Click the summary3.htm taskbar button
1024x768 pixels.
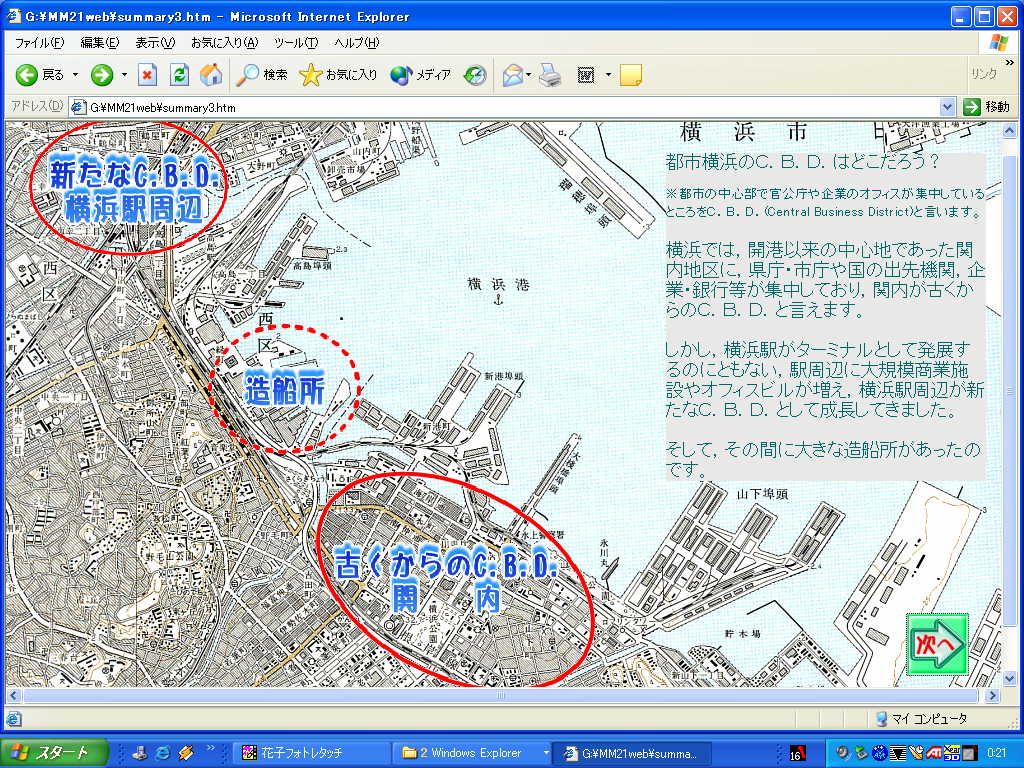tap(631, 753)
